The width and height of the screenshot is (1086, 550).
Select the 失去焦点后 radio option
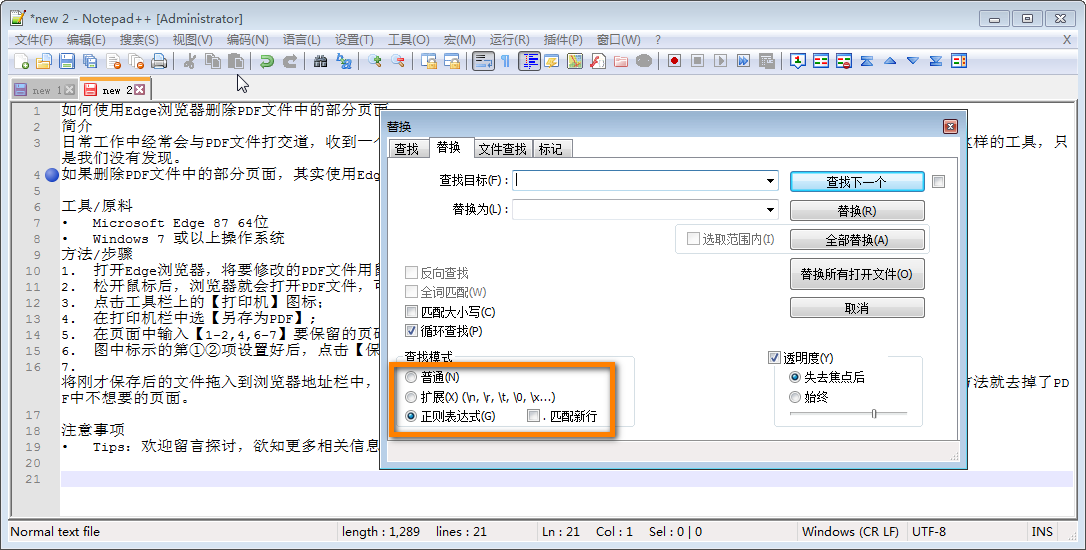tap(795, 378)
